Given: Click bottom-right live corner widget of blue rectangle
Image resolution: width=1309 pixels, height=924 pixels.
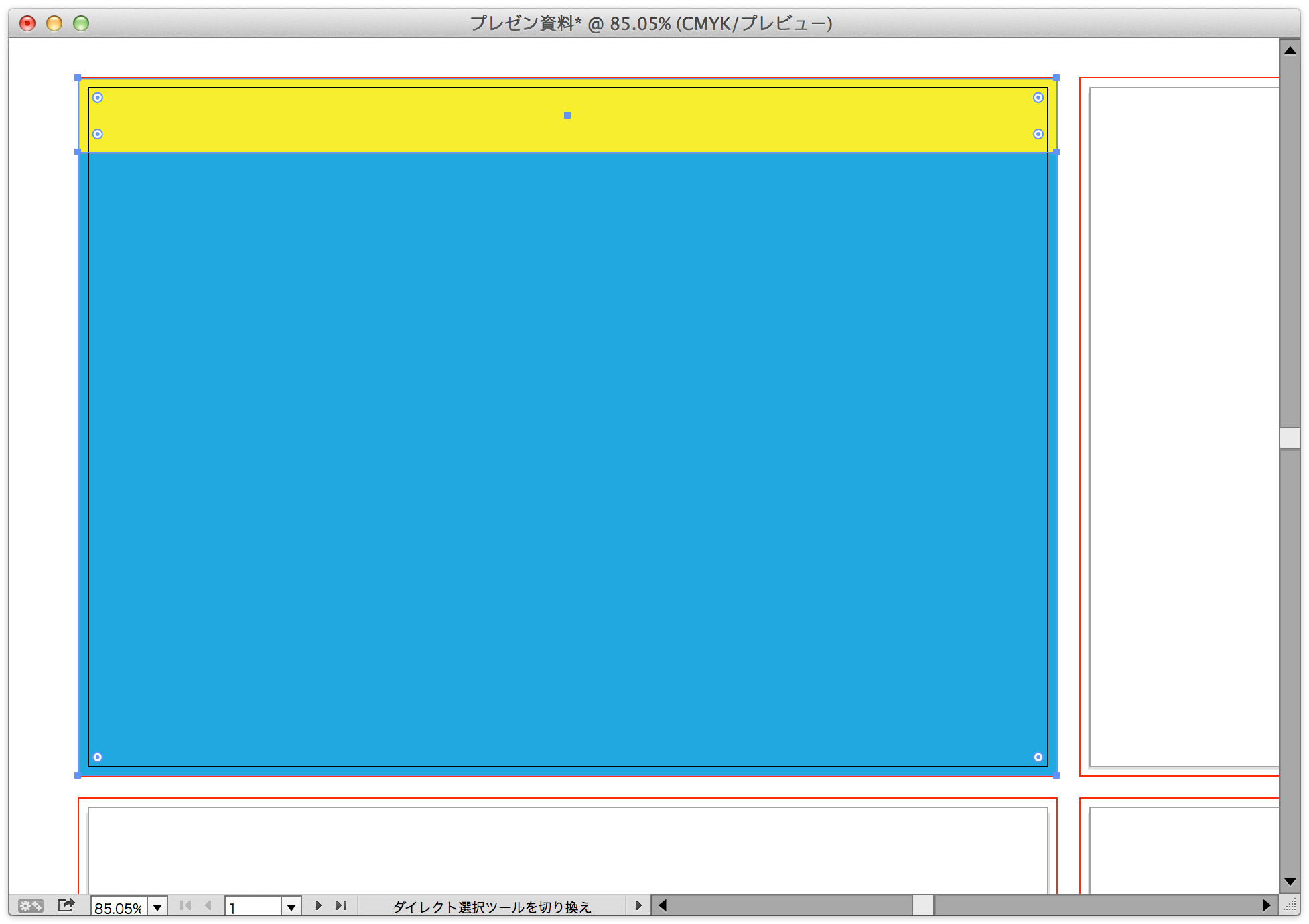Looking at the screenshot, I should [1038, 757].
